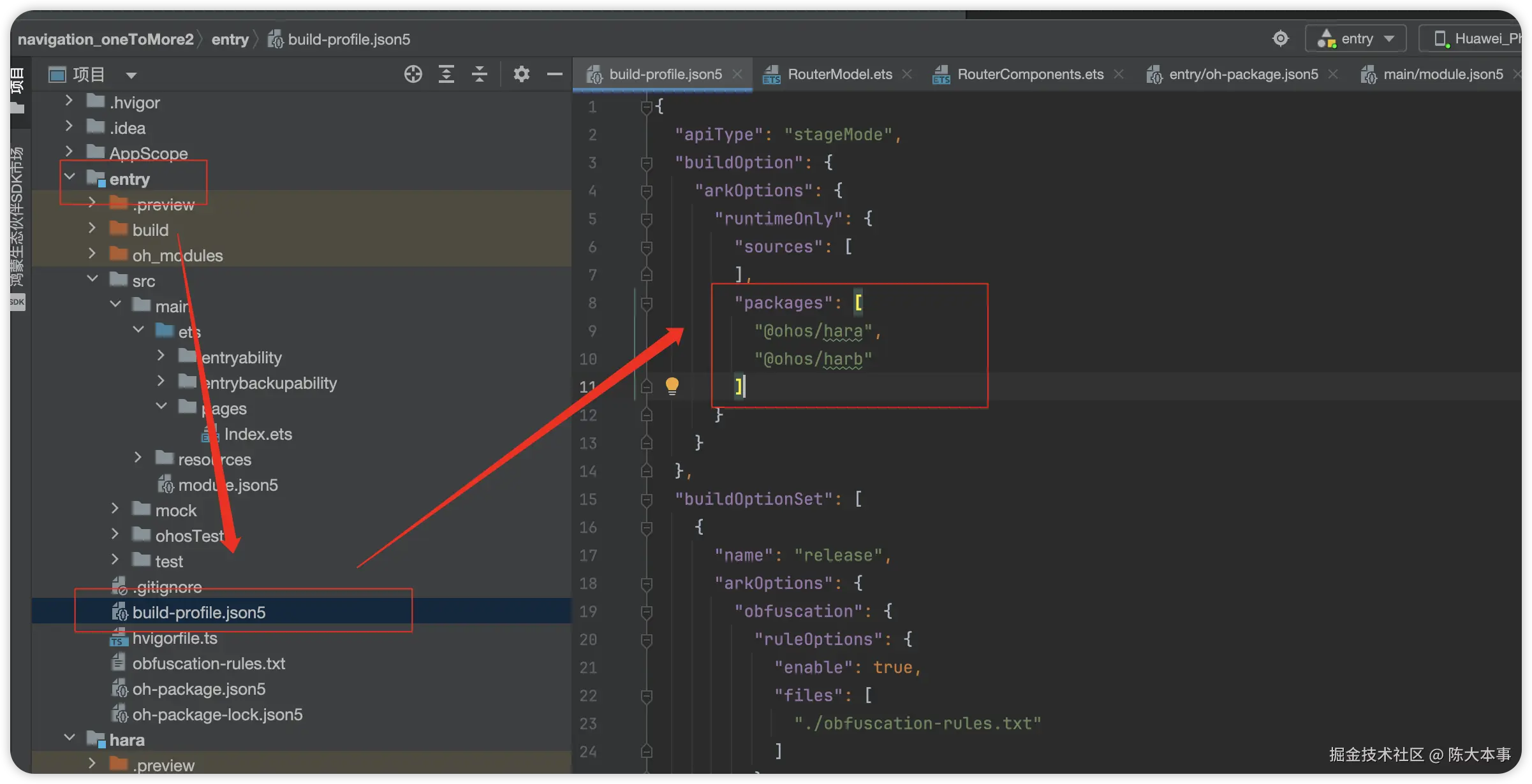Open Index.ets file in project tree
The image size is (1532, 784).
pos(258,434)
